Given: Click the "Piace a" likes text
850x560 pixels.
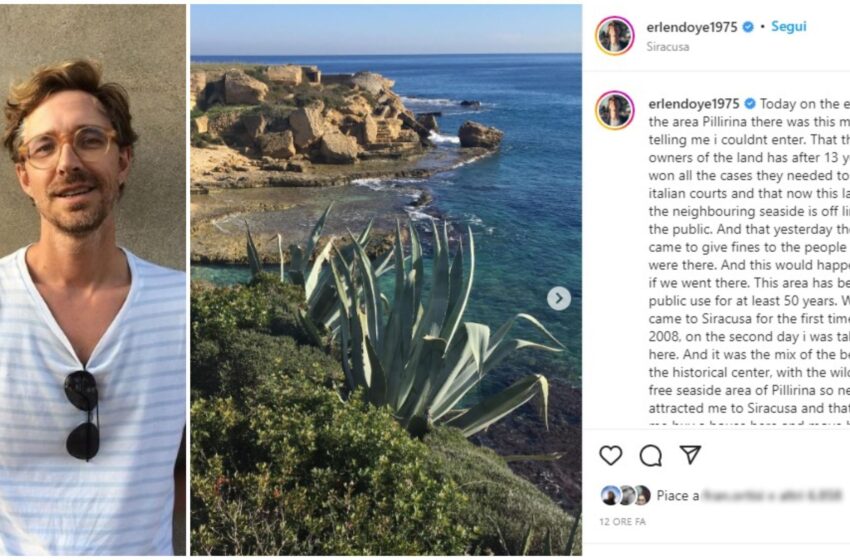Looking at the screenshot, I should coord(672,495).
